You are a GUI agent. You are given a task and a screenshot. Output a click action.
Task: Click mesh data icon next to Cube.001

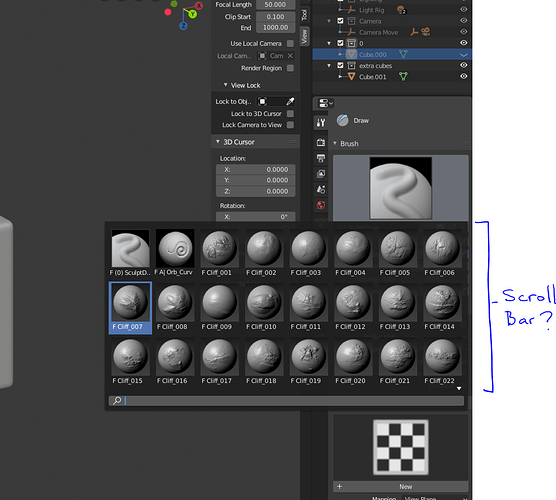[x=404, y=77]
